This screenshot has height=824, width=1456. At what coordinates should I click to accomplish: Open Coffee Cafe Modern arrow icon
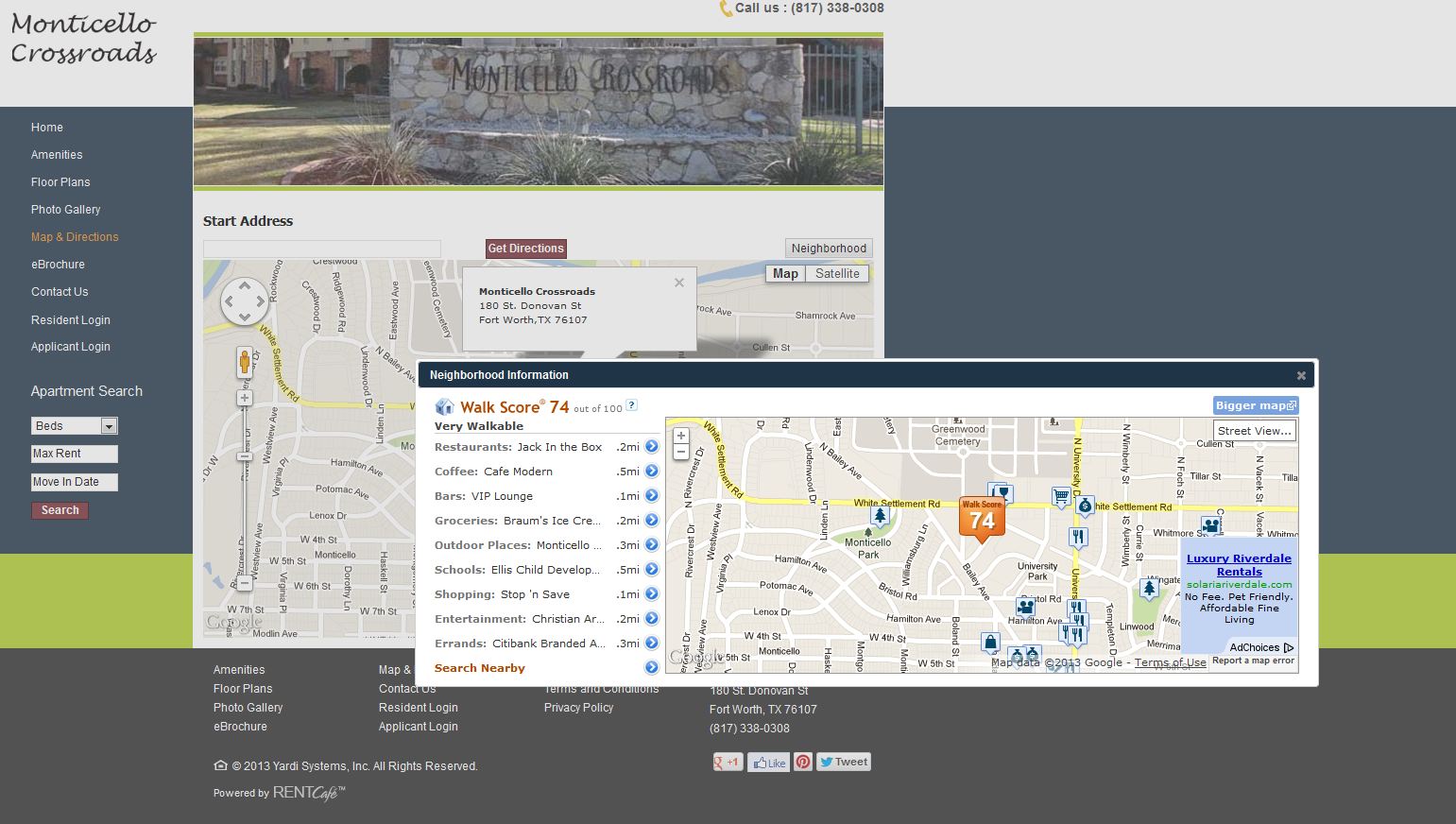pyautogui.click(x=651, y=472)
